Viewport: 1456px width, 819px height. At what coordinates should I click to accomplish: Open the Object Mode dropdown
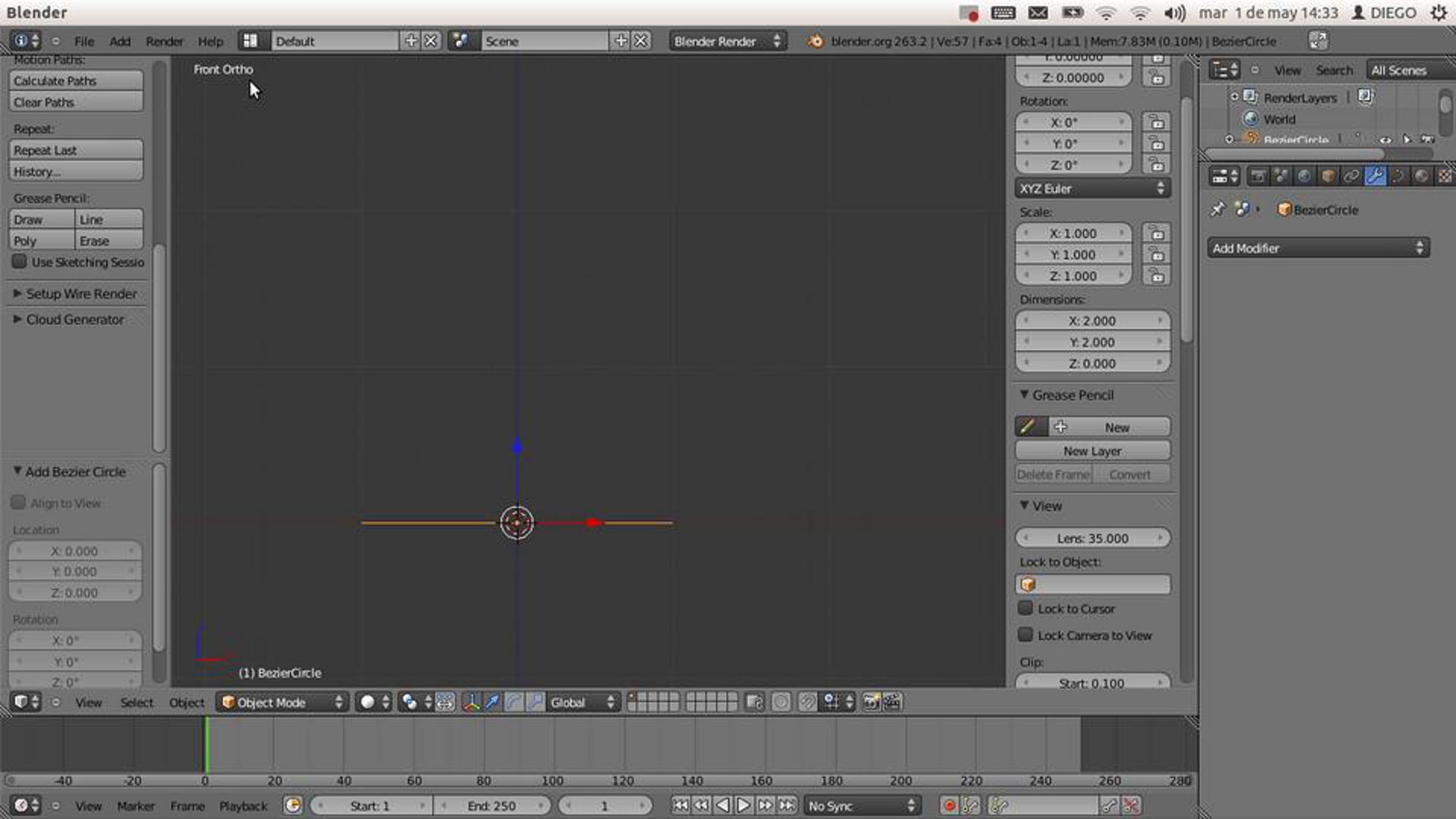[x=283, y=703]
